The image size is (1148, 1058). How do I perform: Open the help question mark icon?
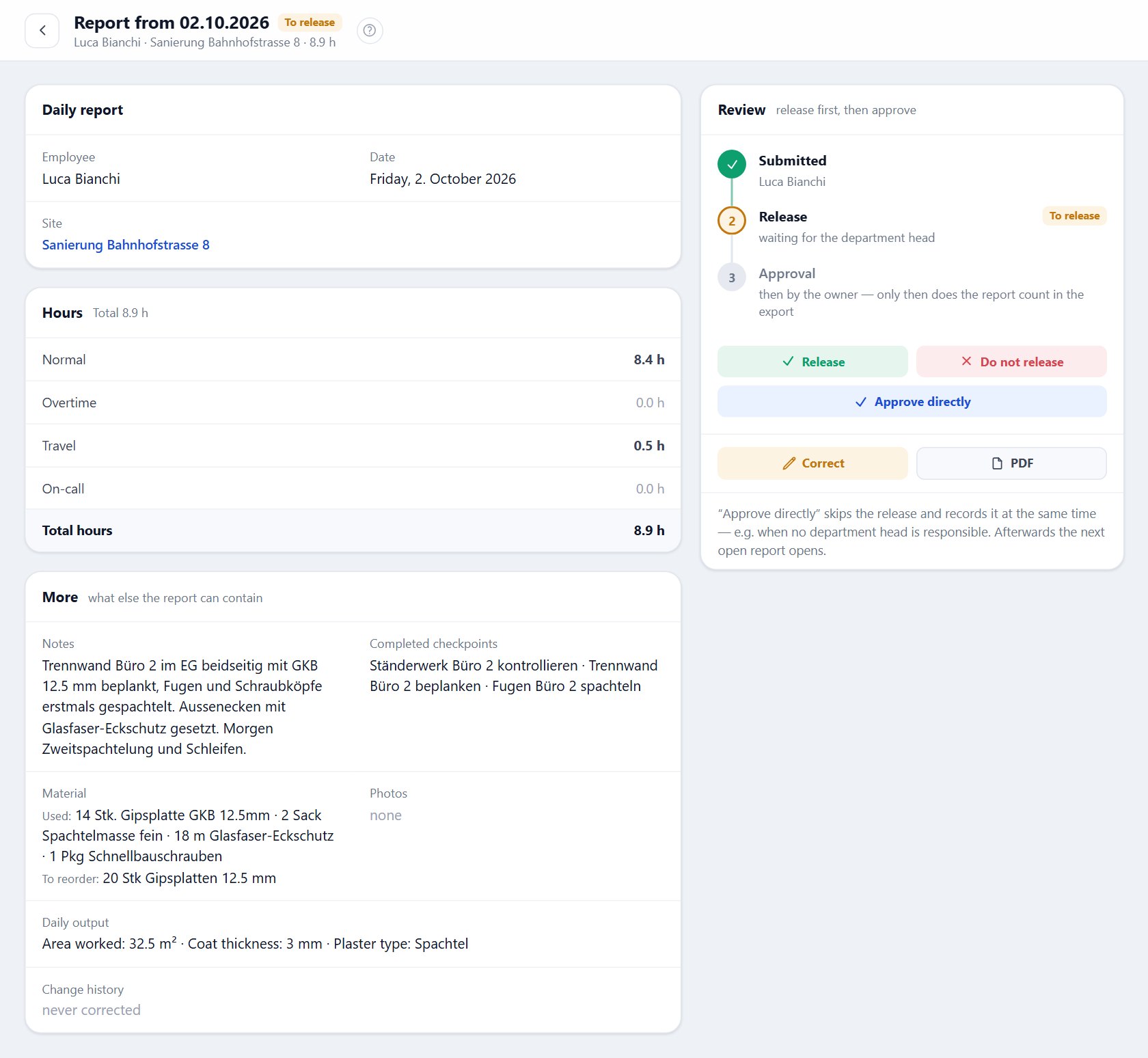pyautogui.click(x=370, y=31)
